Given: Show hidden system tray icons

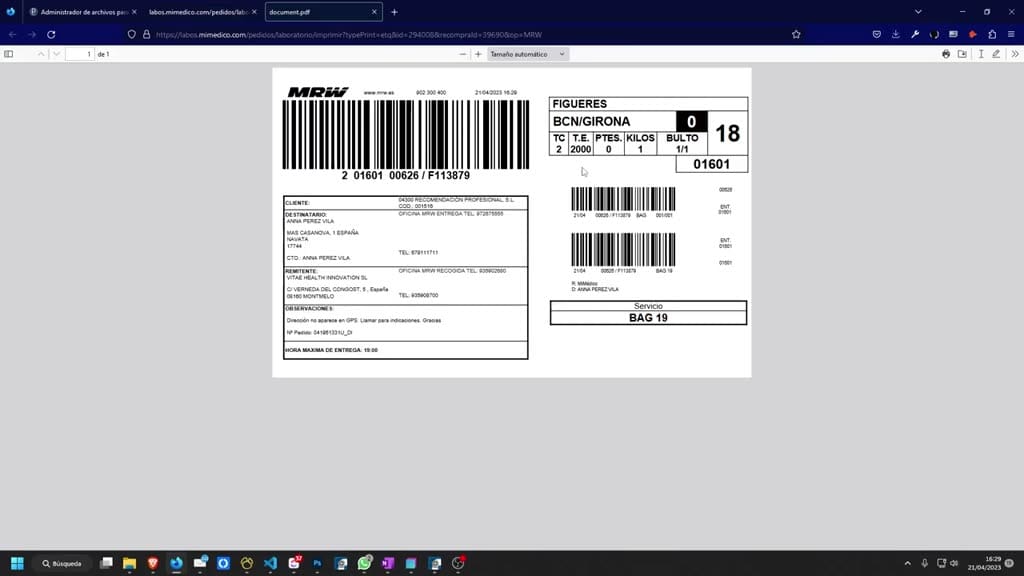Looking at the screenshot, I should pos(907,563).
